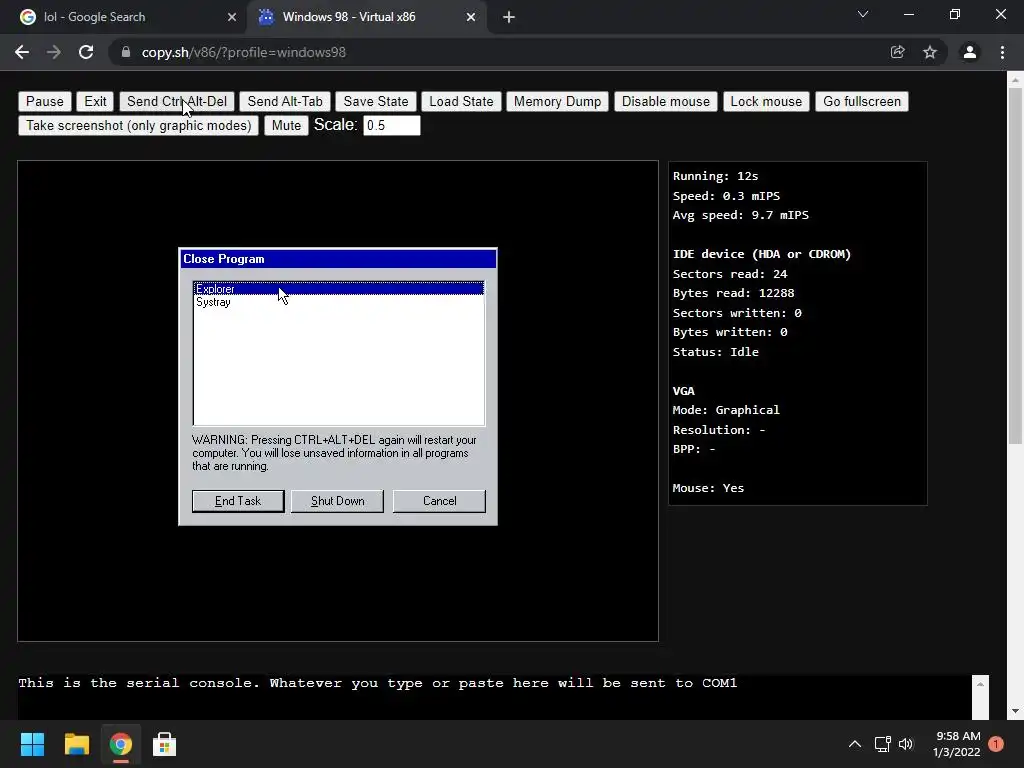Bookmark this page with the star icon
The width and height of the screenshot is (1024, 768).
[930, 52]
